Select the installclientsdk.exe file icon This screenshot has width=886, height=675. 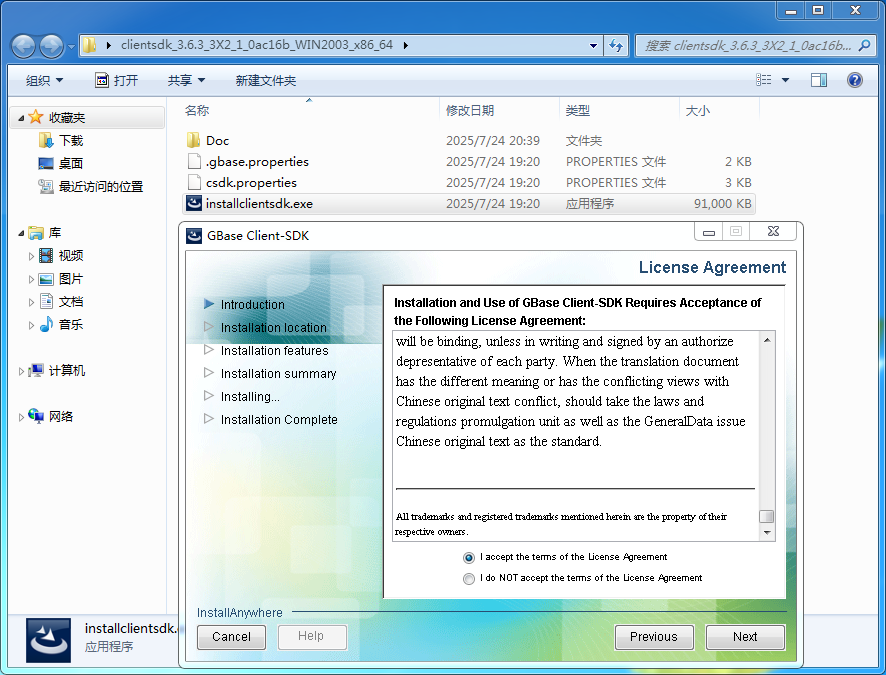tap(195, 203)
